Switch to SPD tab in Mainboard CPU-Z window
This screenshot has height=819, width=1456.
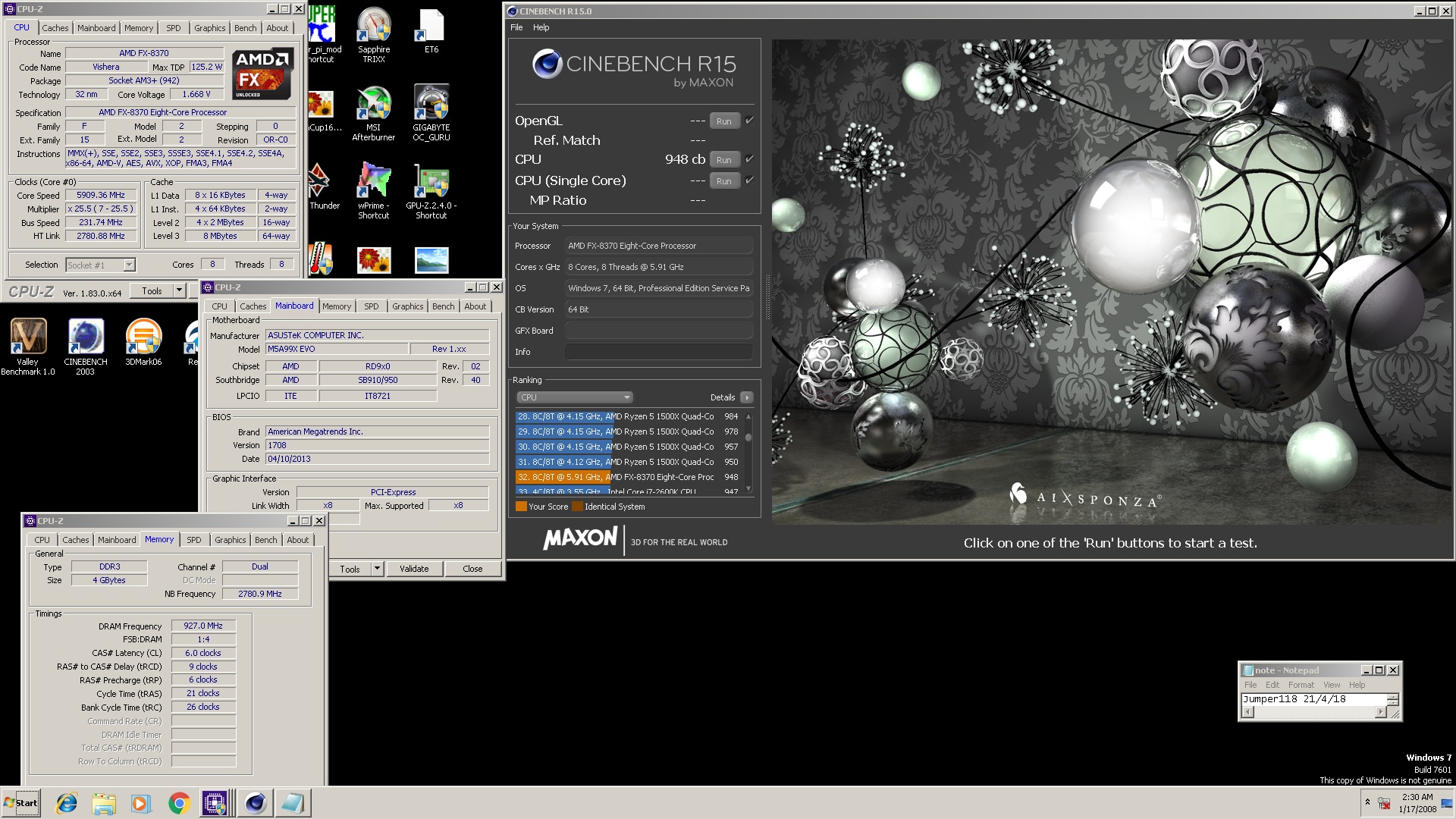(x=371, y=306)
